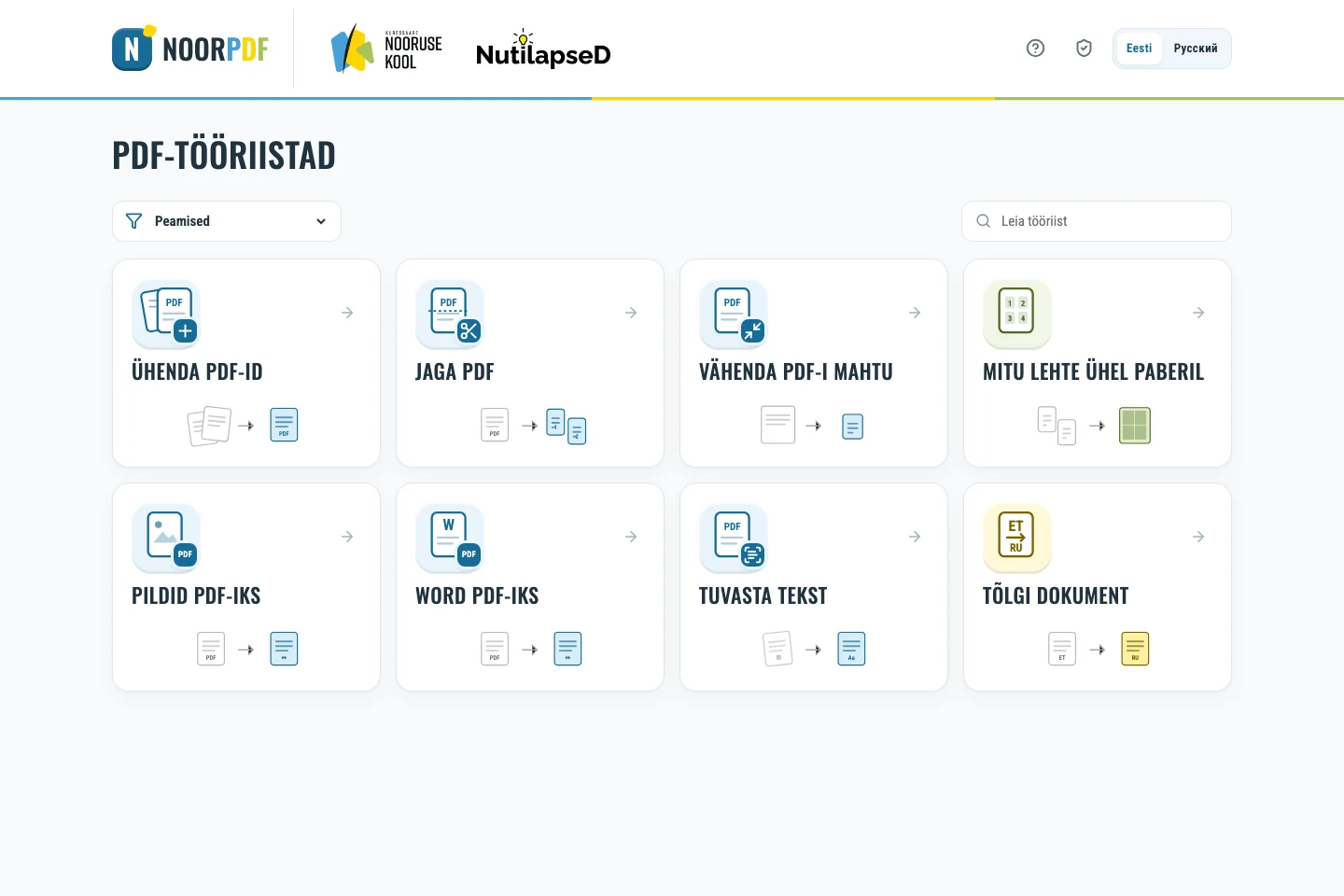Click the arrow on Pildid PDF-iks card
The height and width of the screenshot is (896, 1344).
[x=347, y=537]
